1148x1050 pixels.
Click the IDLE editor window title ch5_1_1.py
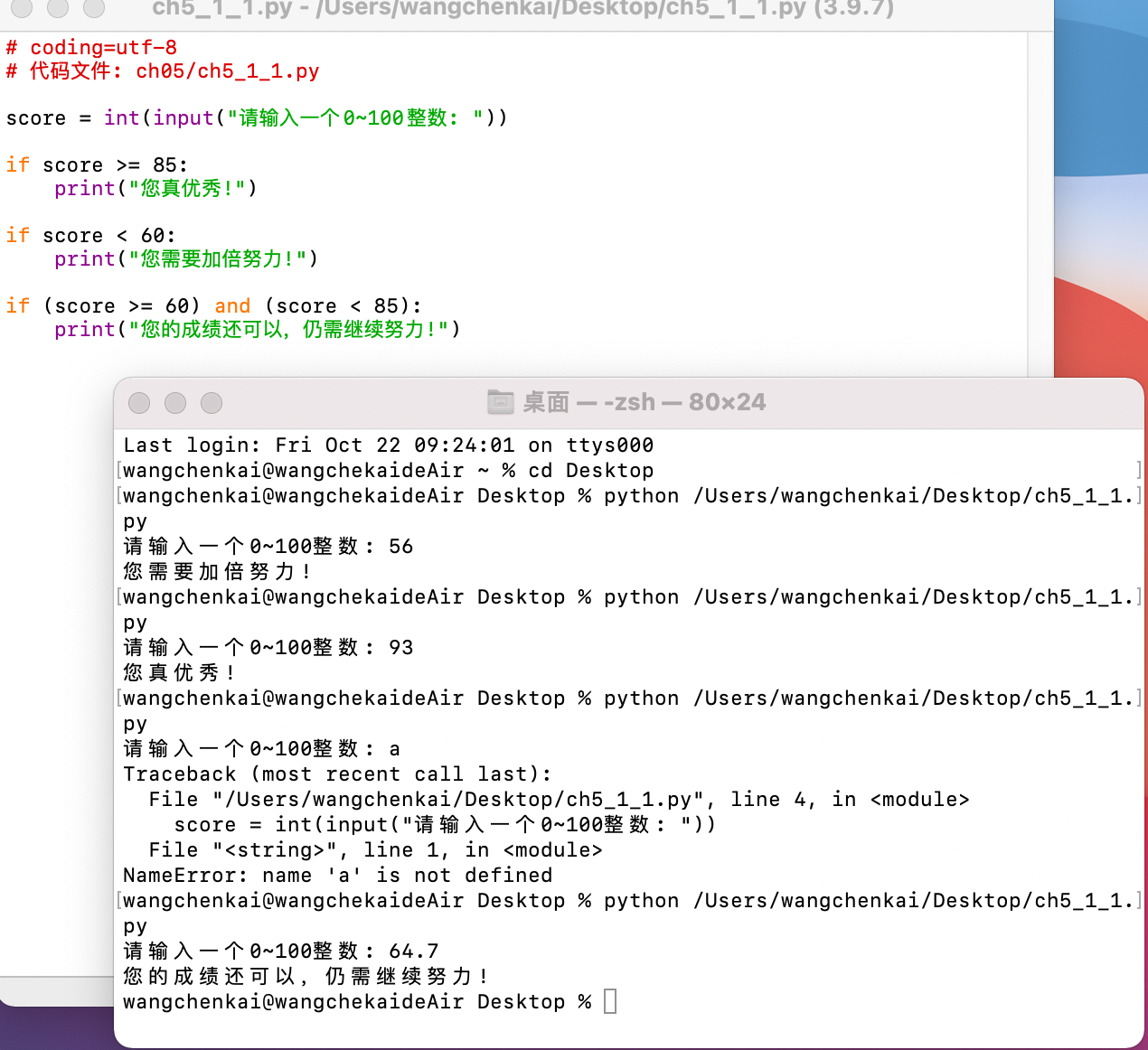(522, 9)
